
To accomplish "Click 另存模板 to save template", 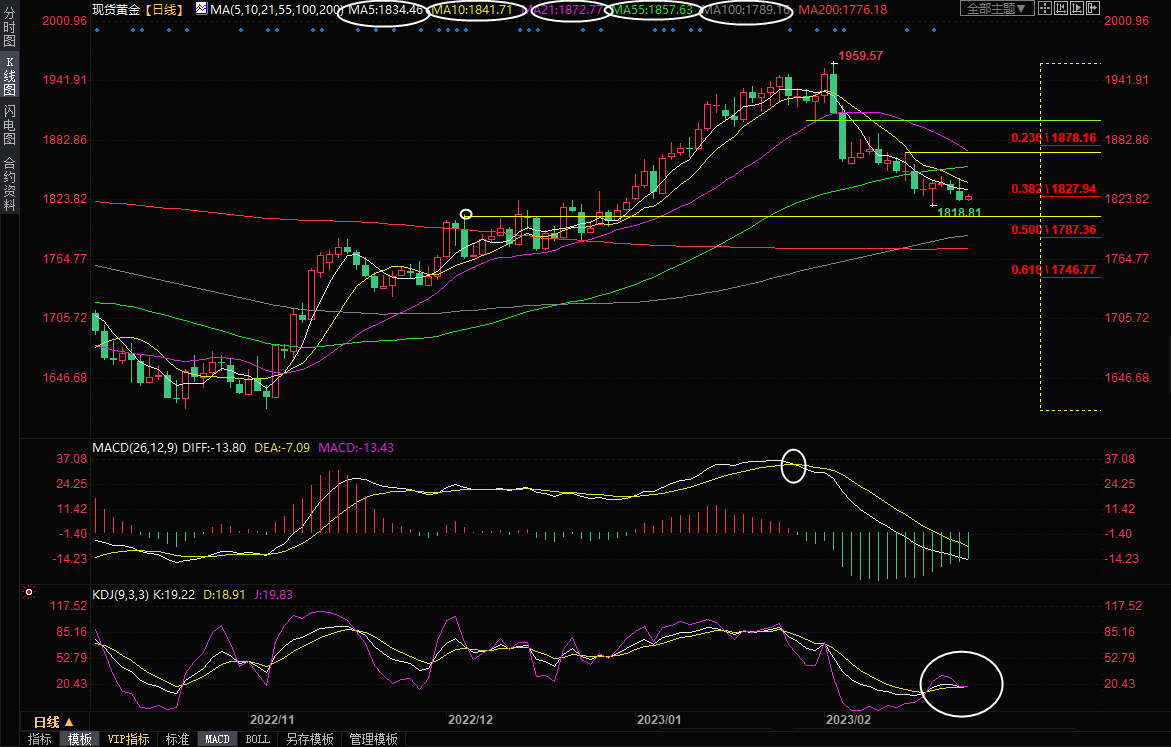I will 310,739.
